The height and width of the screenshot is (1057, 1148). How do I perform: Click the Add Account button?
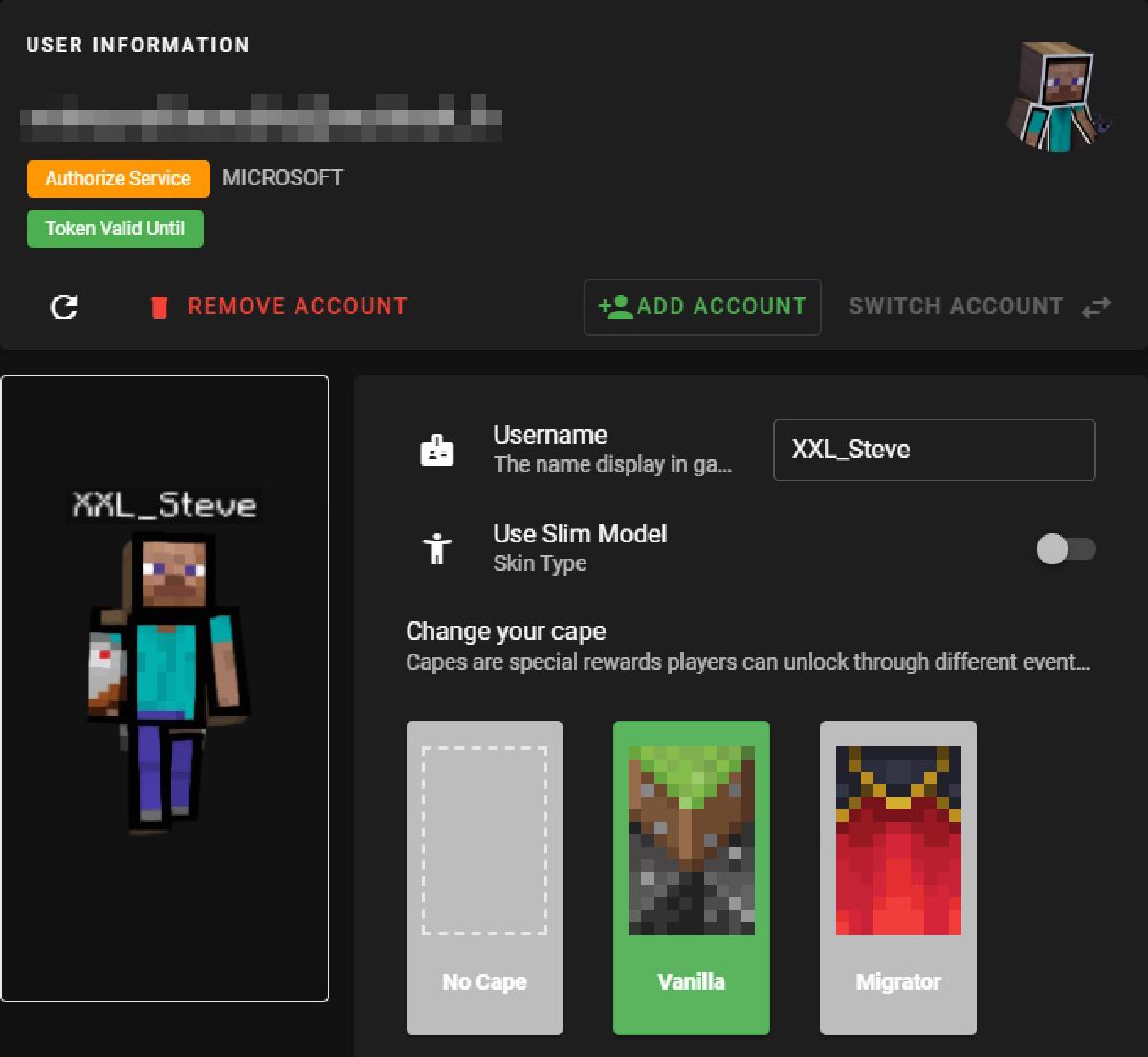click(x=701, y=306)
